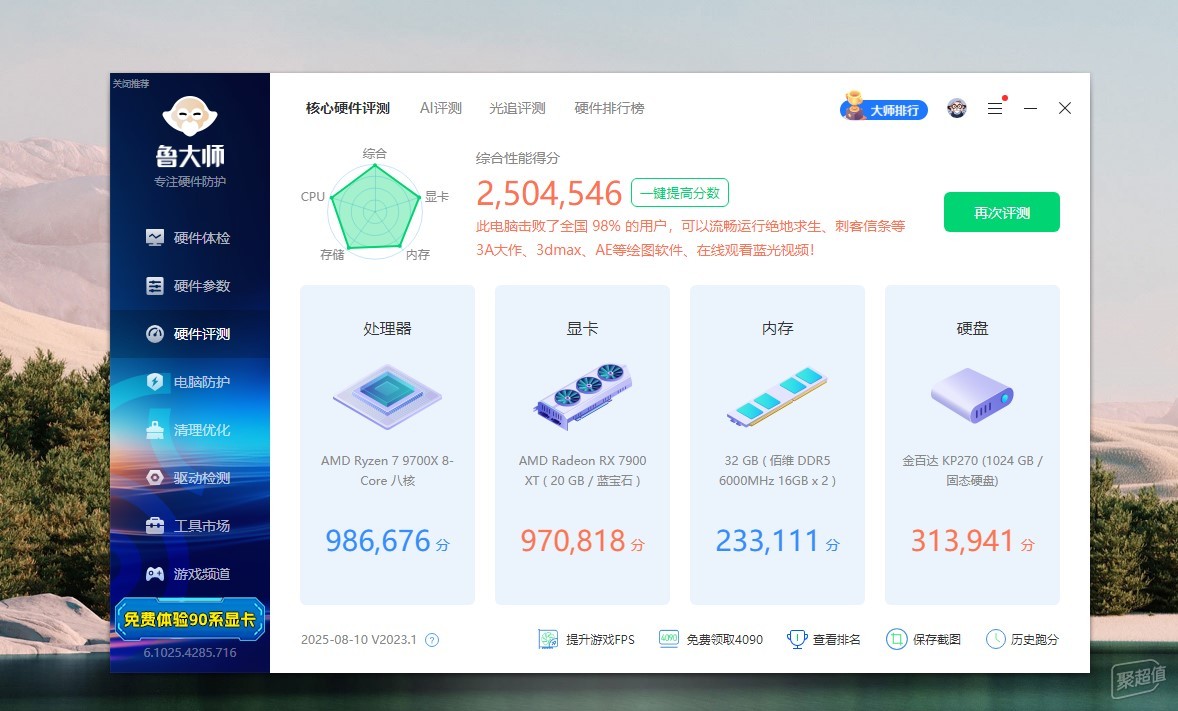This screenshot has width=1178, height=711.
Task: Click the 鲁大师 mascot logo
Action: 190,117
